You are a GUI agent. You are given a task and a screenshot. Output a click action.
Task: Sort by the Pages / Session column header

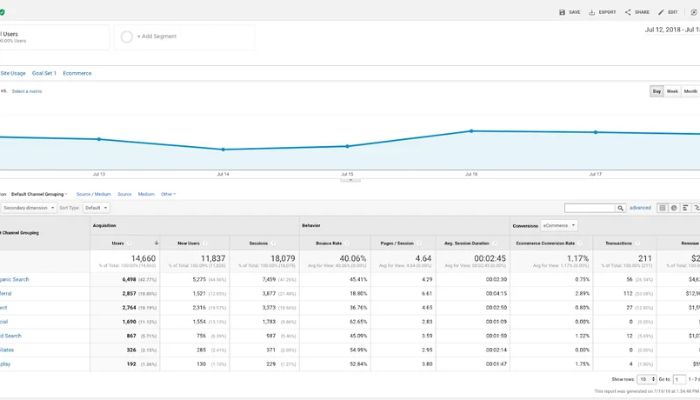pos(397,243)
